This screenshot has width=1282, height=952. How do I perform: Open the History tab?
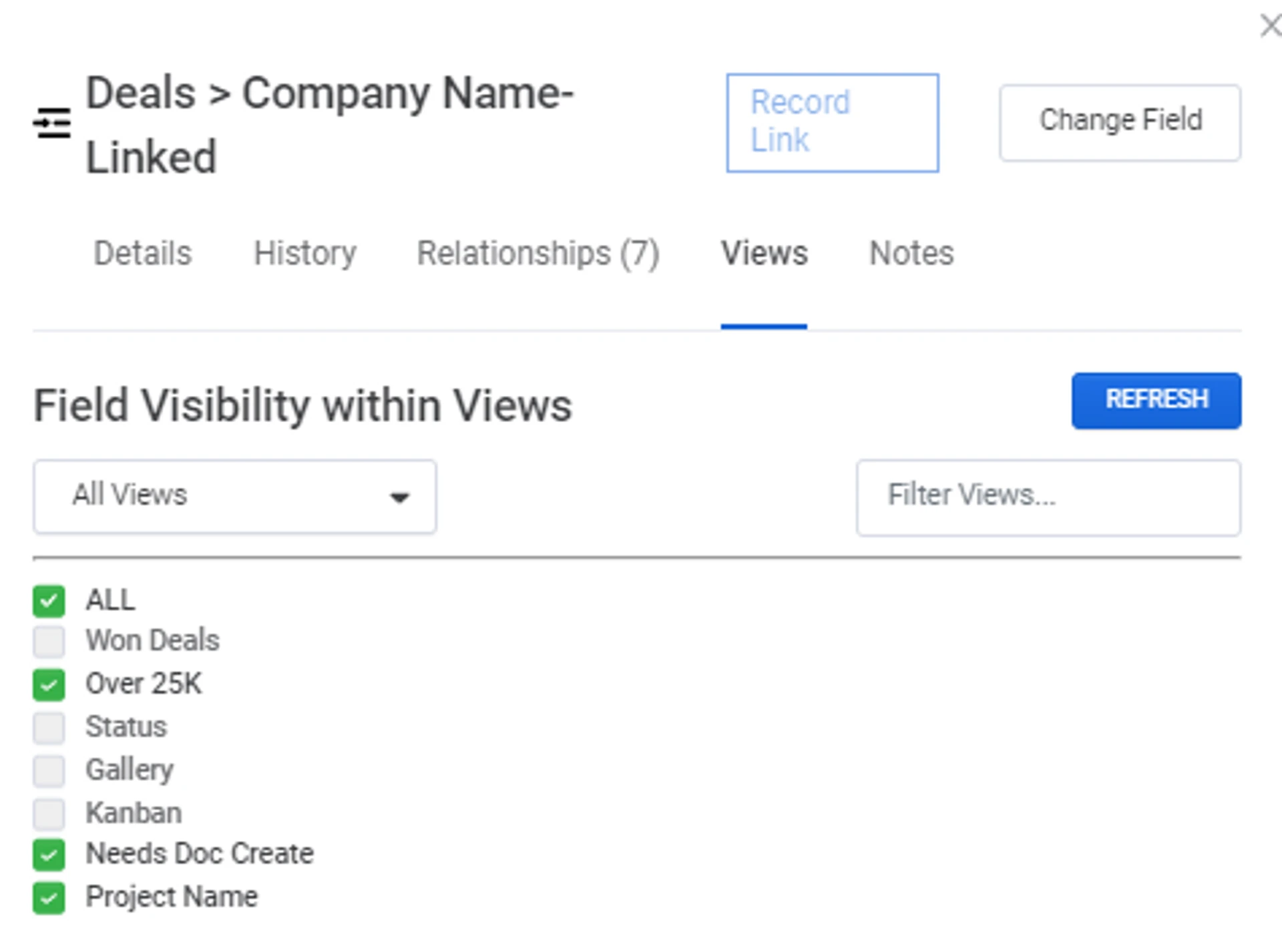click(305, 254)
